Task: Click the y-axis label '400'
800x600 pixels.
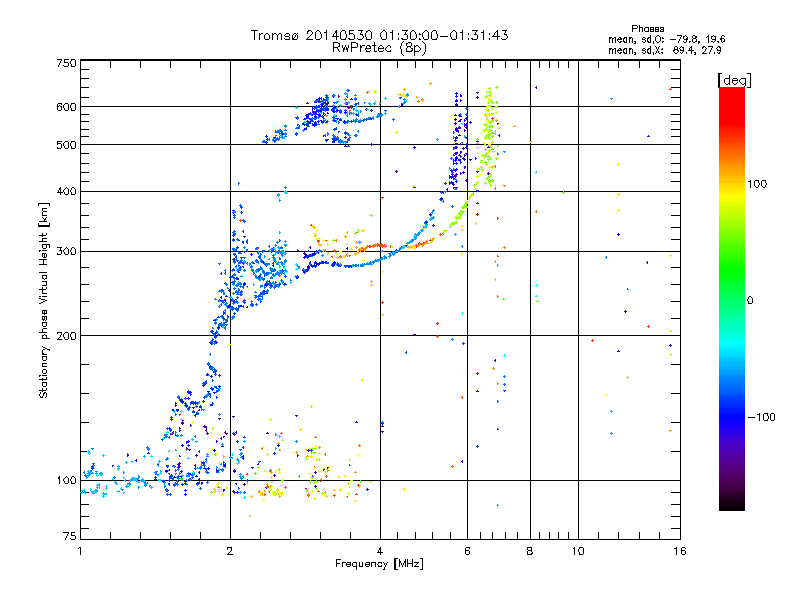Action: coord(66,192)
